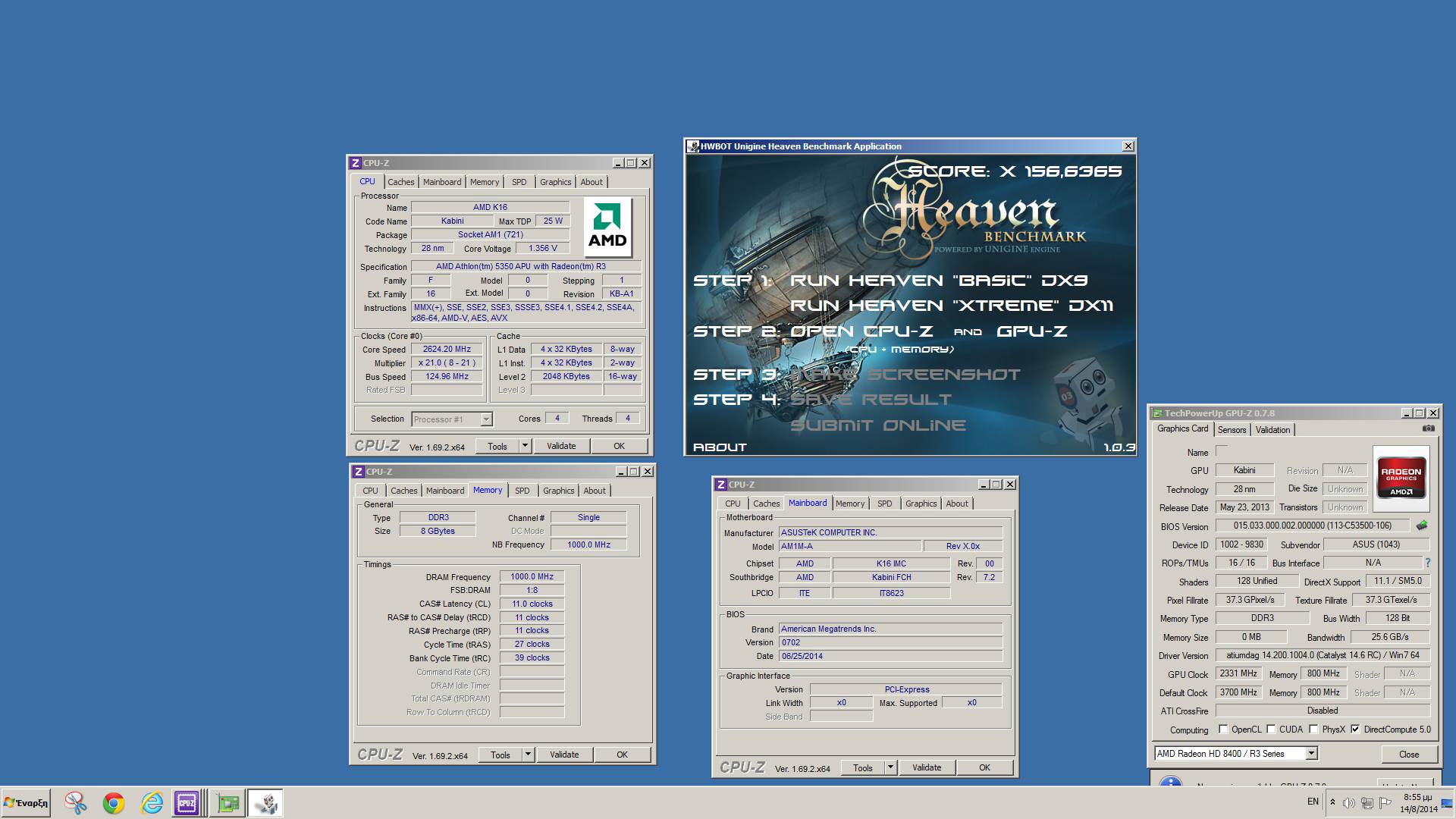Launch Internet Explorer from the taskbar

(x=152, y=802)
